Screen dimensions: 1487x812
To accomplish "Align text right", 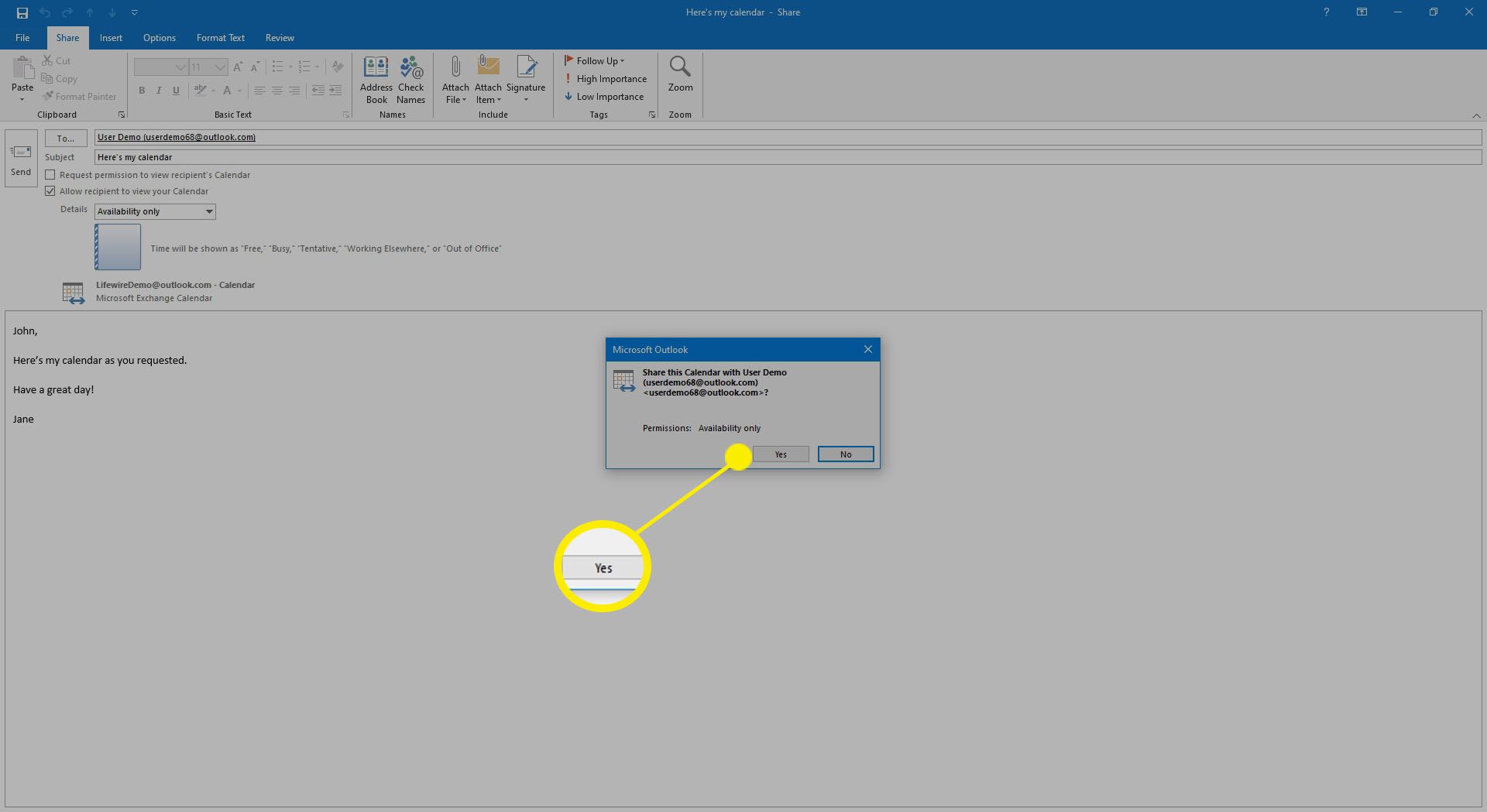I will (294, 91).
